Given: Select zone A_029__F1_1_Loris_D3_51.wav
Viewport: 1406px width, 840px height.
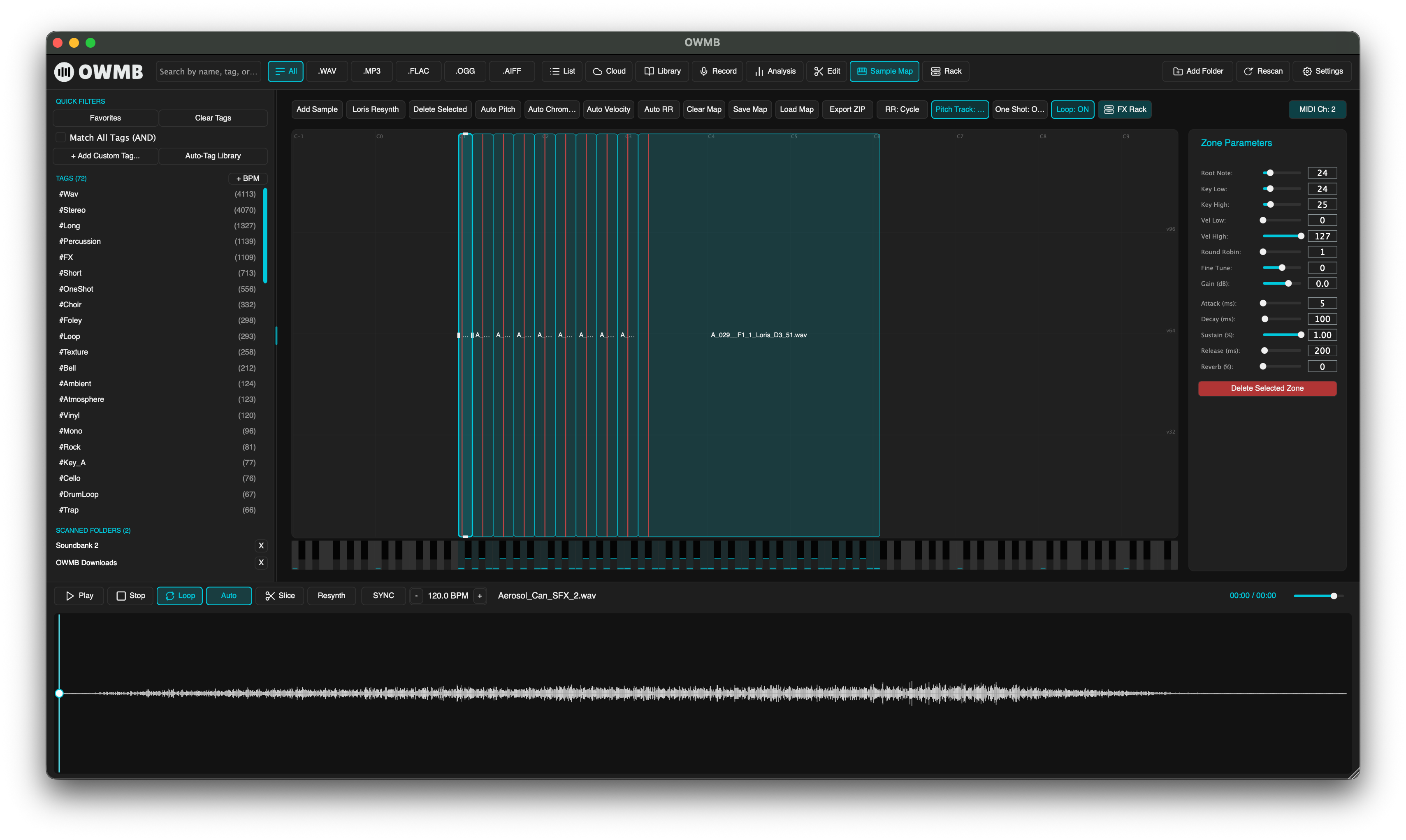Looking at the screenshot, I should (x=759, y=335).
